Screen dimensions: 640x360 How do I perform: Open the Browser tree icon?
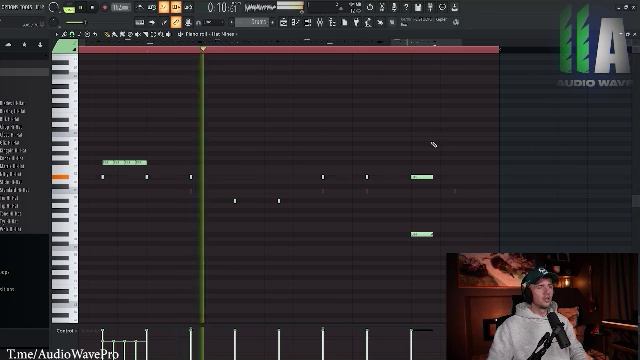[332, 22]
